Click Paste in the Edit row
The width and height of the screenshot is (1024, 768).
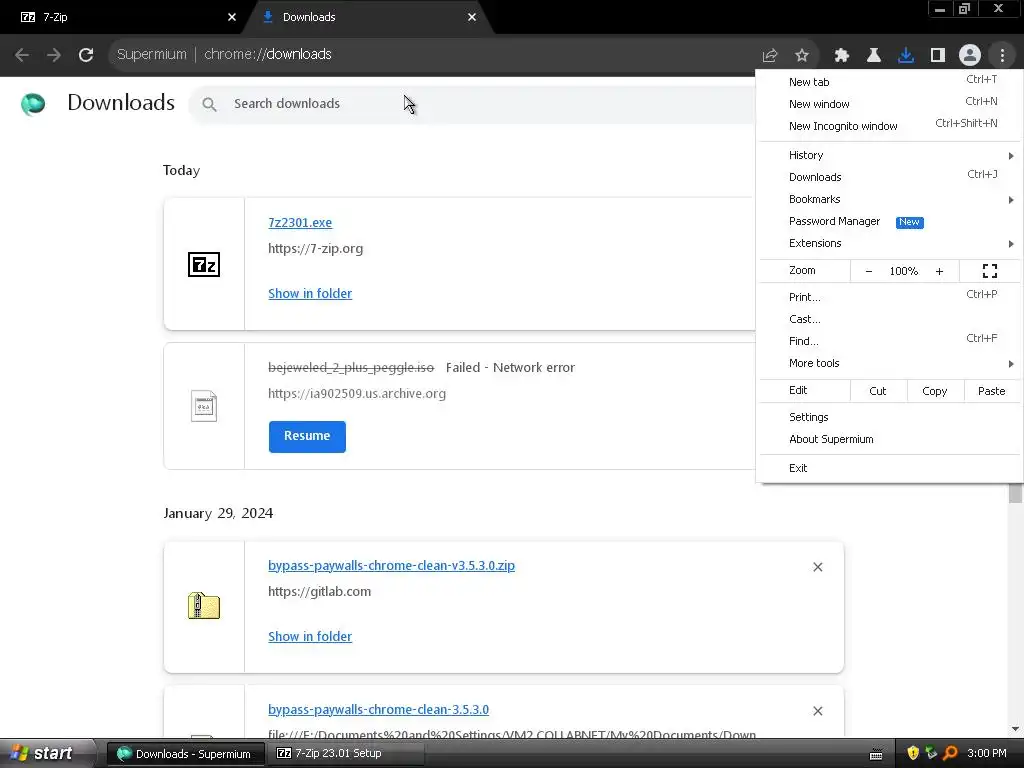(x=991, y=391)
